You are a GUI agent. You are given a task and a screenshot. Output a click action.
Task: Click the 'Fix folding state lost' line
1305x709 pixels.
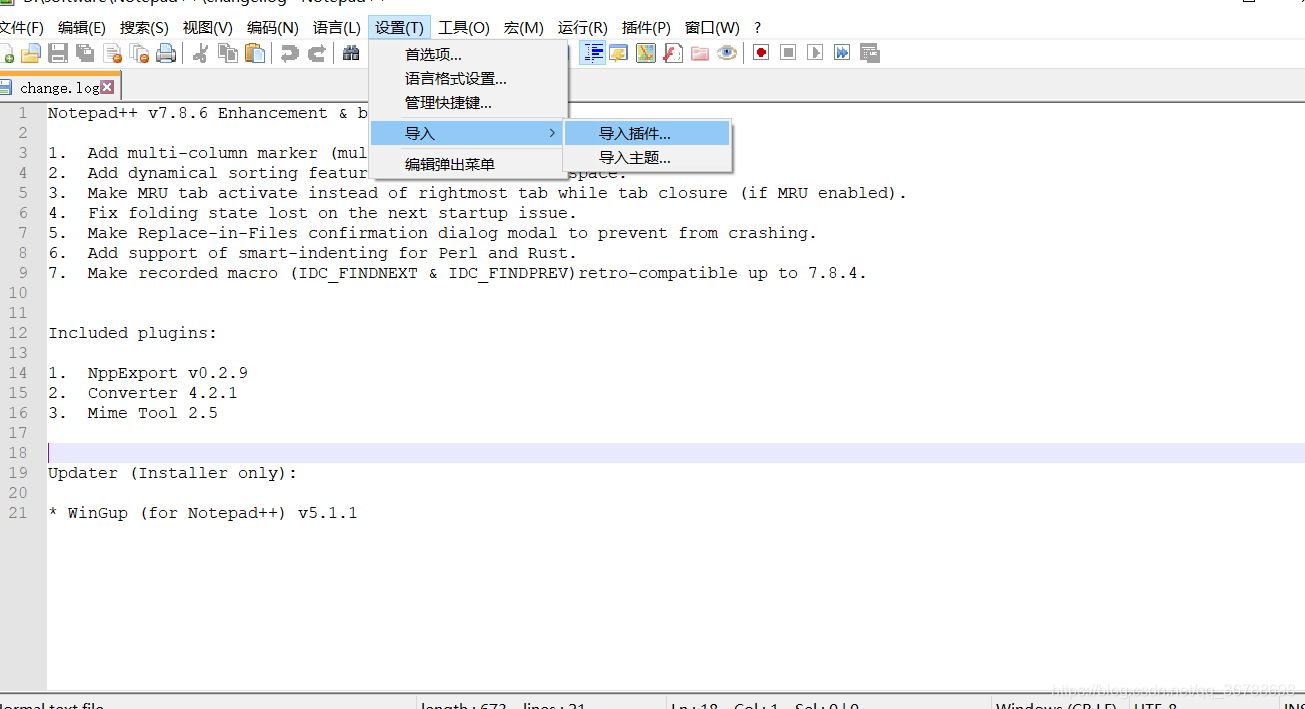click(313, 213)
